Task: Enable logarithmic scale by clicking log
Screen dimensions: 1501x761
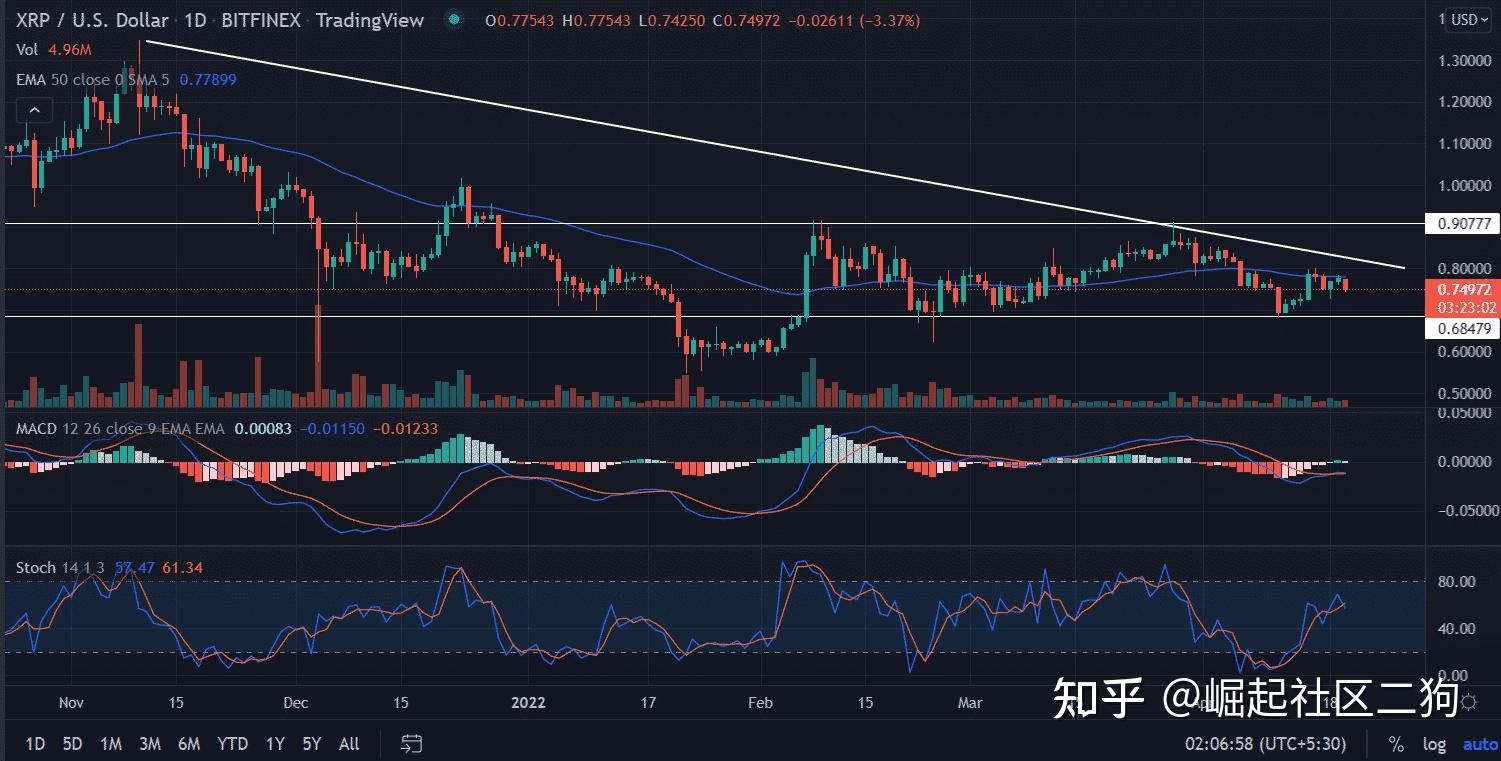Action: pyautogui.click(x=1434, y=744)
